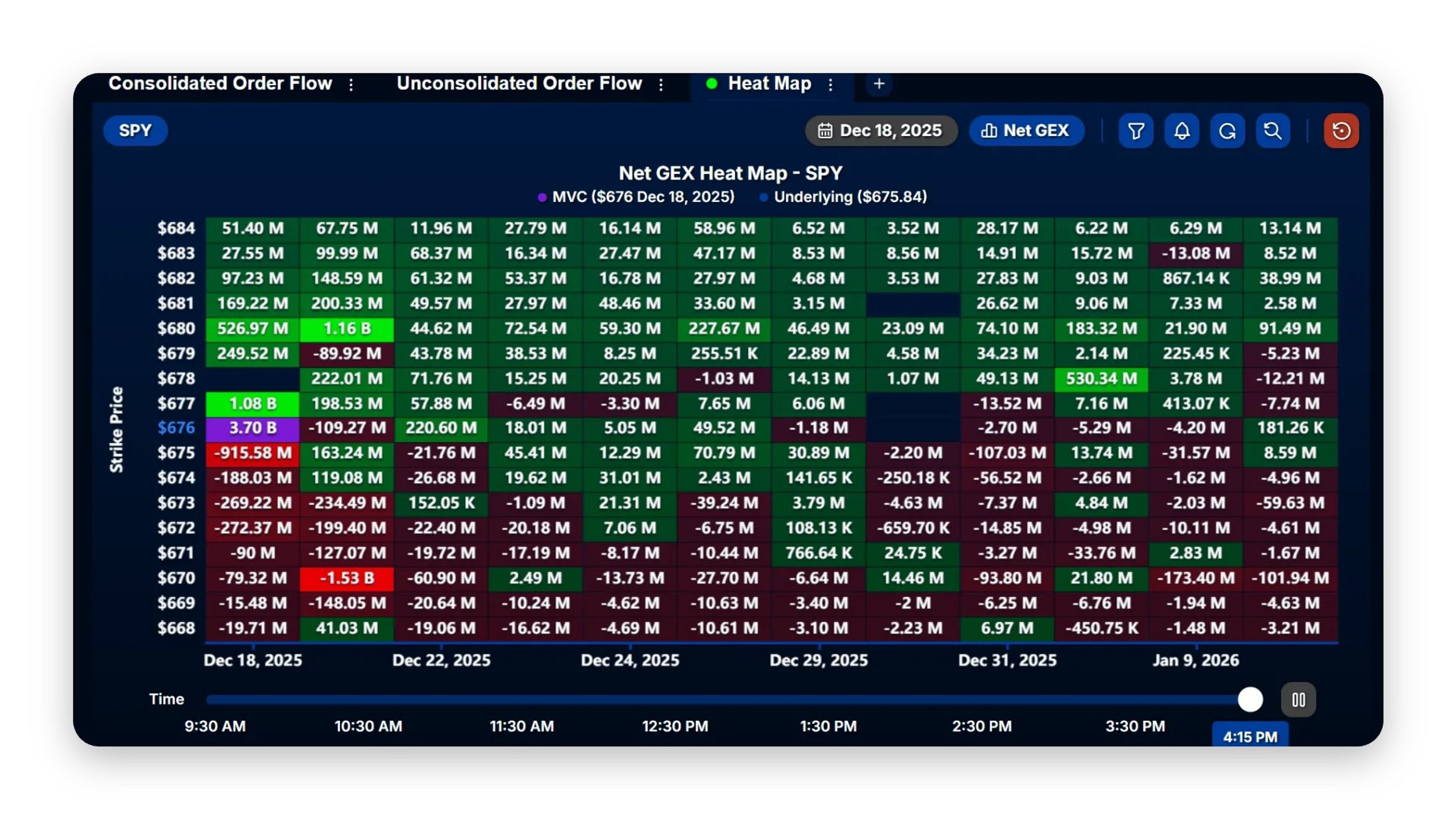Click the 9:30 AM time label
This screenshot has width=1456, height=819.
tap(215, 726)
